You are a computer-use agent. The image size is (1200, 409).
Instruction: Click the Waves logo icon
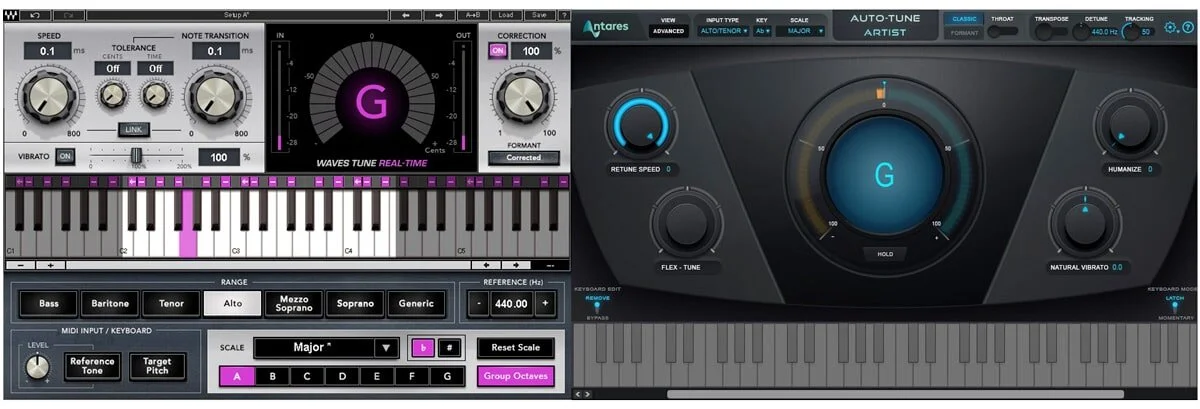pyautogui.click(x=9, y=16)
